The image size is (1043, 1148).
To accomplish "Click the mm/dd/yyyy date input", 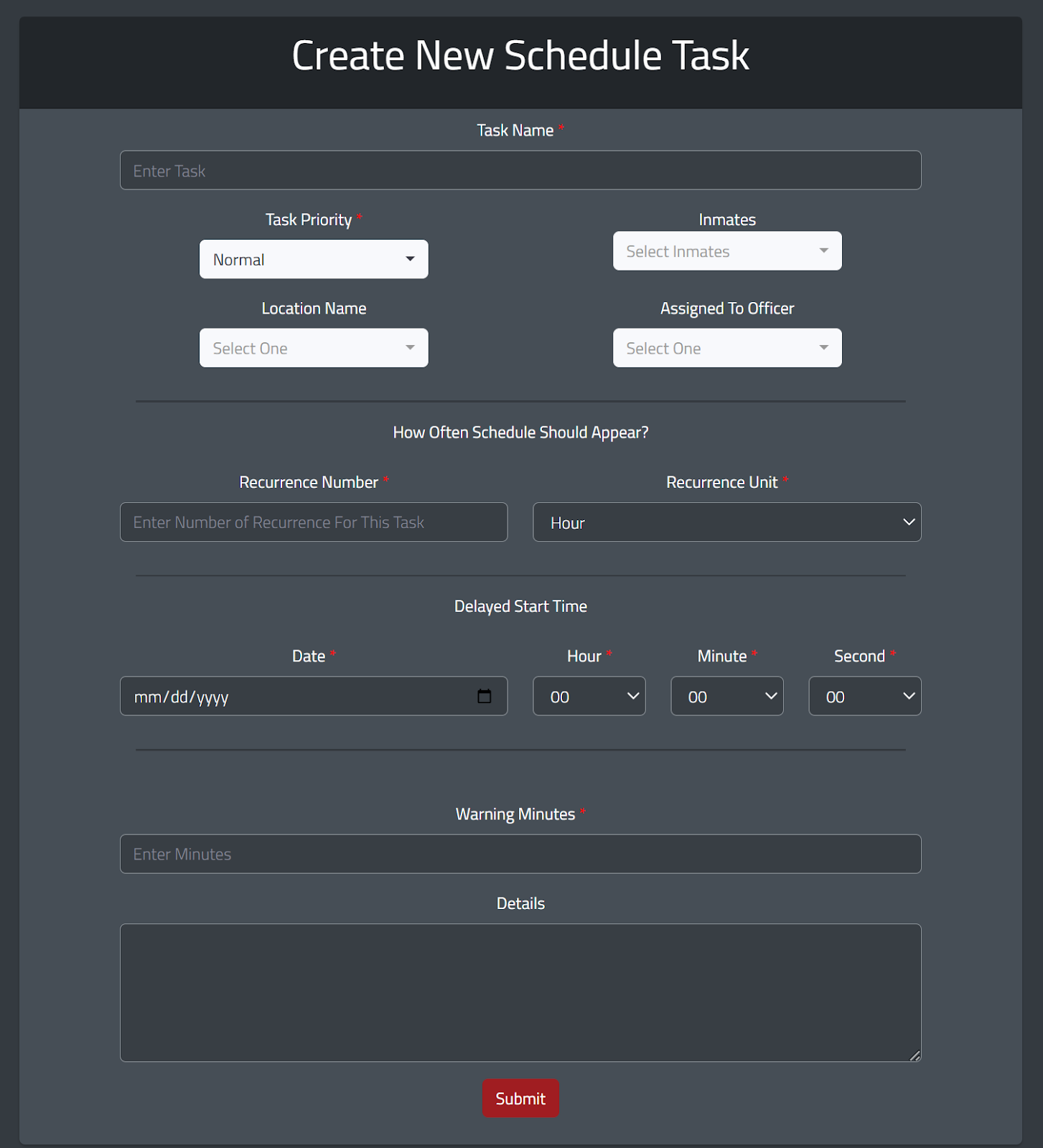I will [x=314, y=696].
